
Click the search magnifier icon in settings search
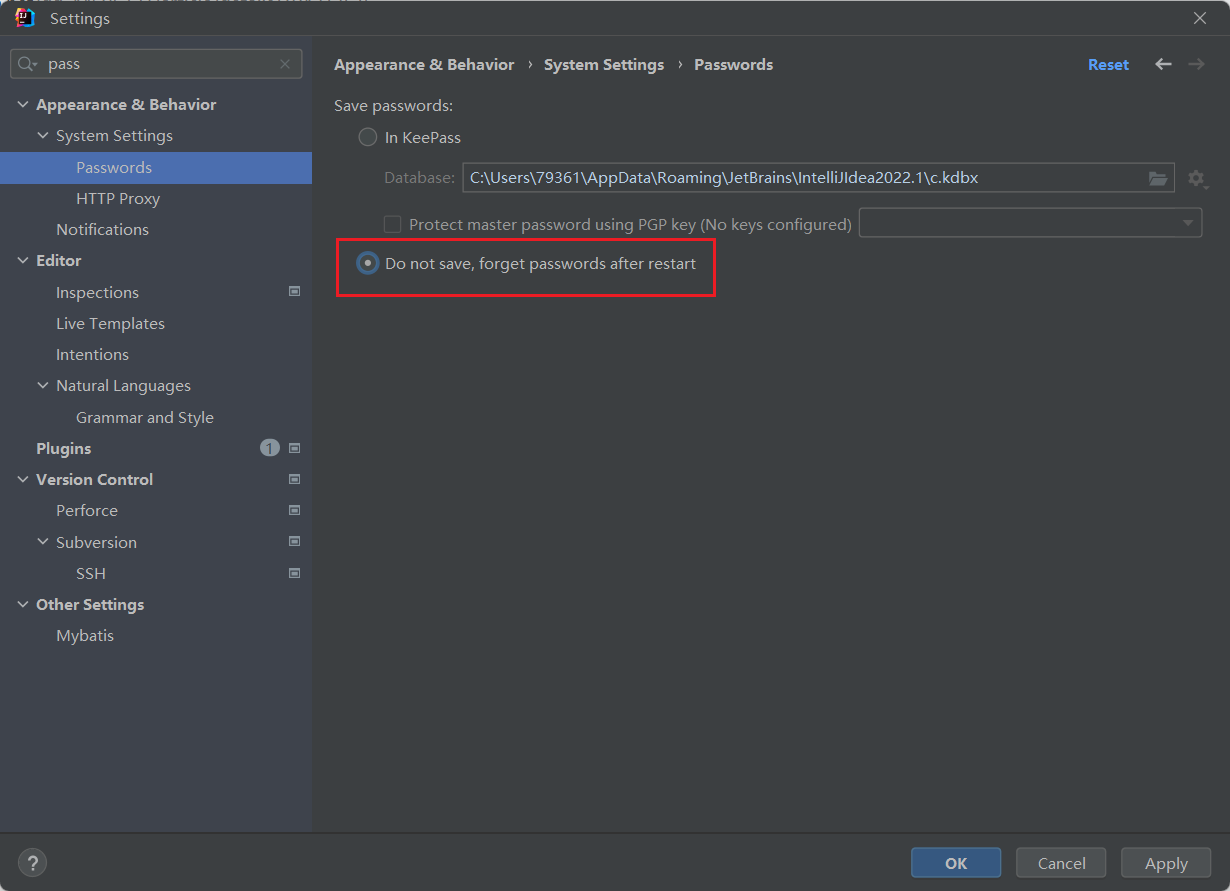(x=27, y=64)
